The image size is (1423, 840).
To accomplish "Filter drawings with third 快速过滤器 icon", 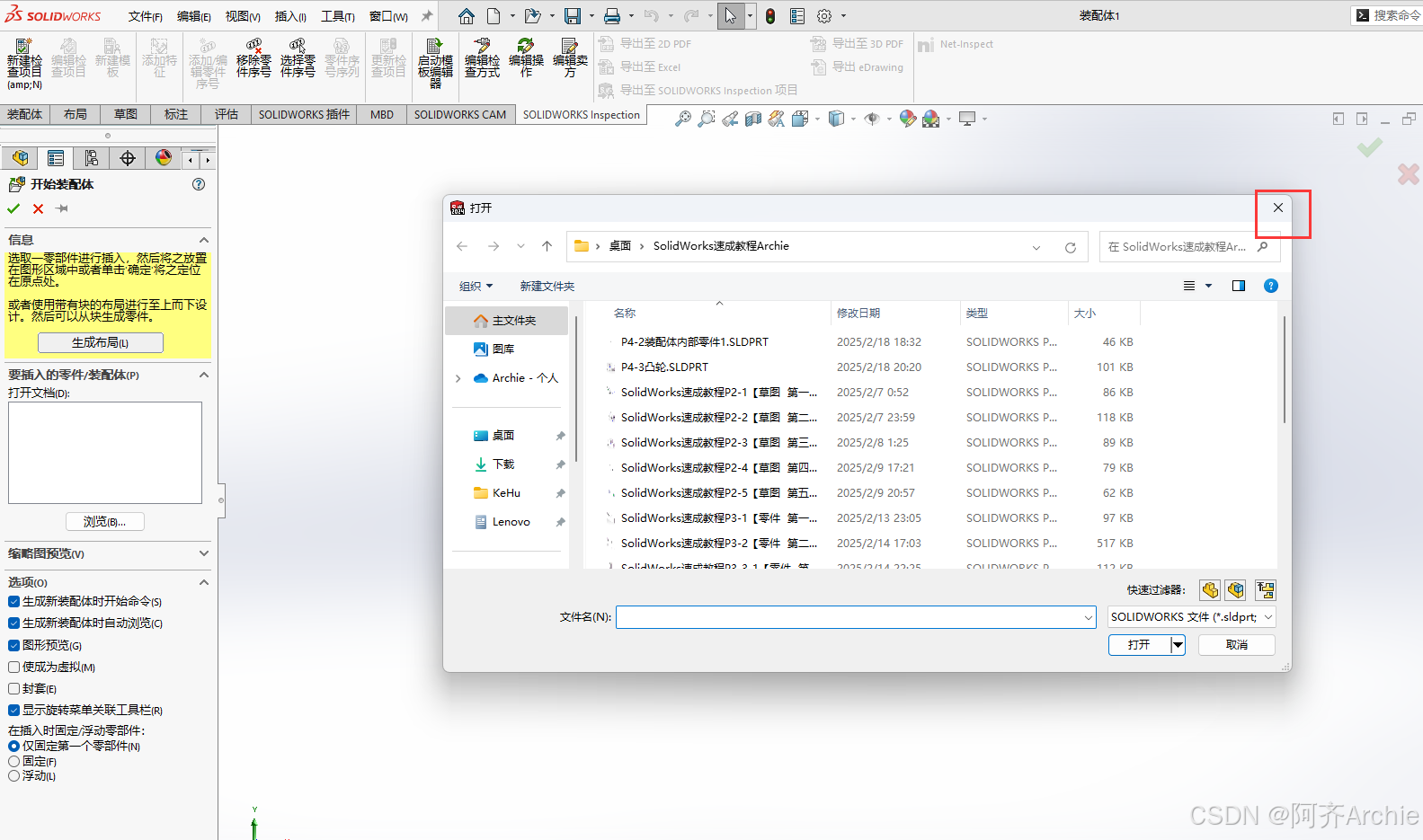I will tap(1266, 590).
